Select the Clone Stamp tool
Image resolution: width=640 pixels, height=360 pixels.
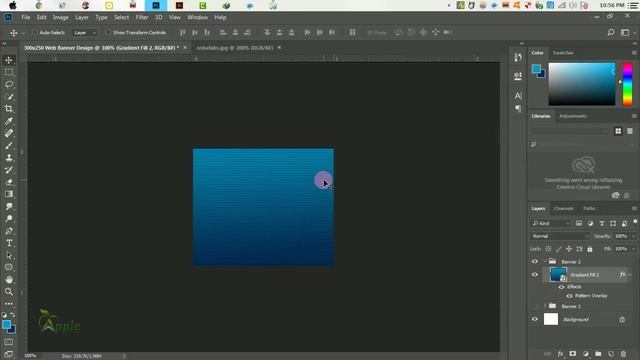(x=9, y=158)
